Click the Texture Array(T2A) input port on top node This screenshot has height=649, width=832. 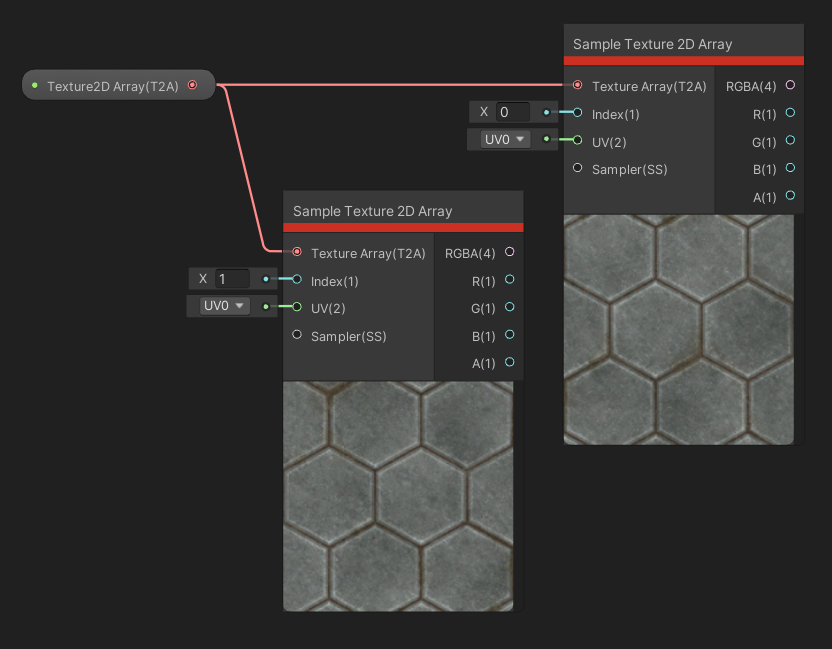[577, 86]
